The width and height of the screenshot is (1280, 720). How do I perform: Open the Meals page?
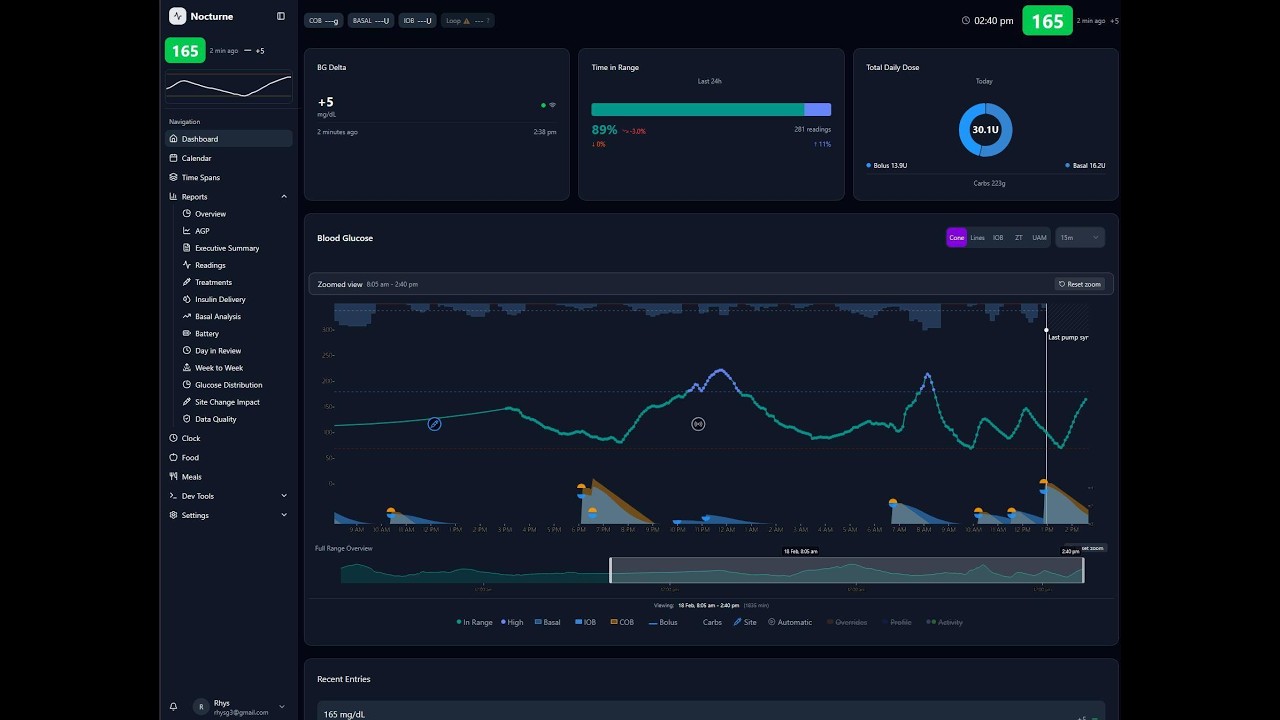pos(229,476)
